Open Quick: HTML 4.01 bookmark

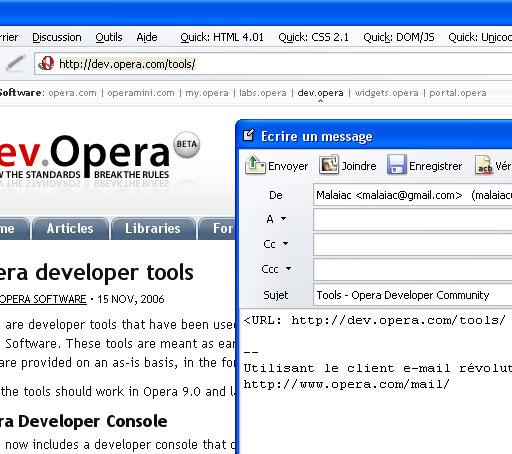click(x=222, y=37)
